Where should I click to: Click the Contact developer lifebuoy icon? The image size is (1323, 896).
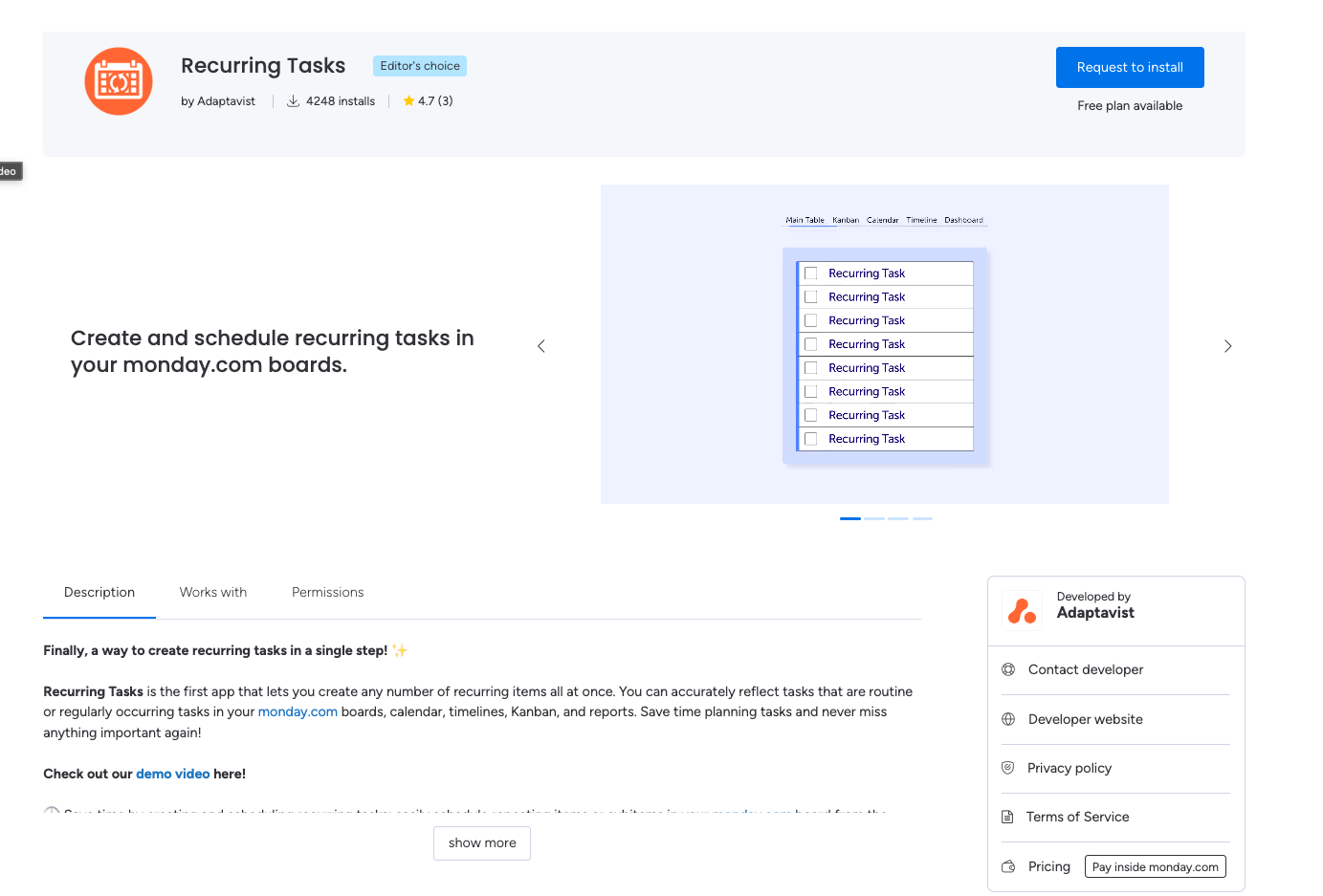coord(1008,669)
